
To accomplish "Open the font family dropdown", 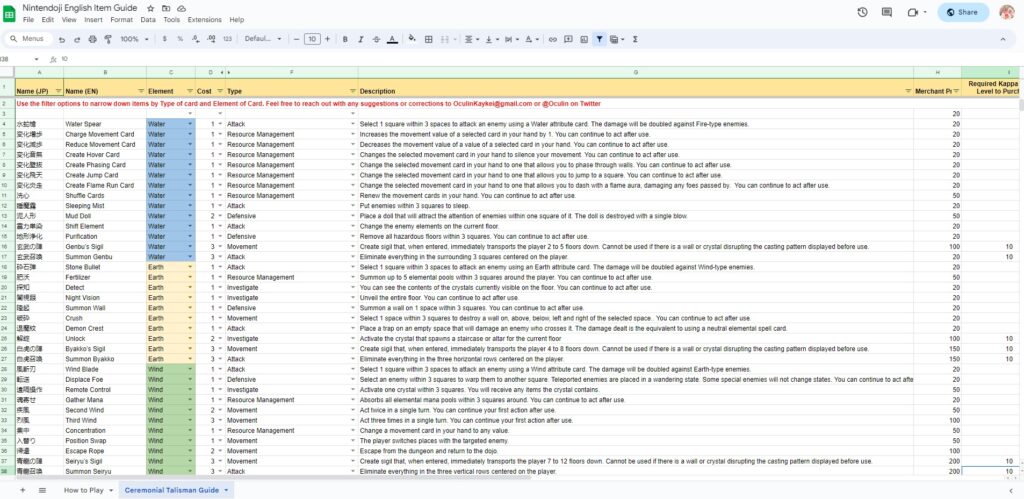I will (x=263, y=39).
